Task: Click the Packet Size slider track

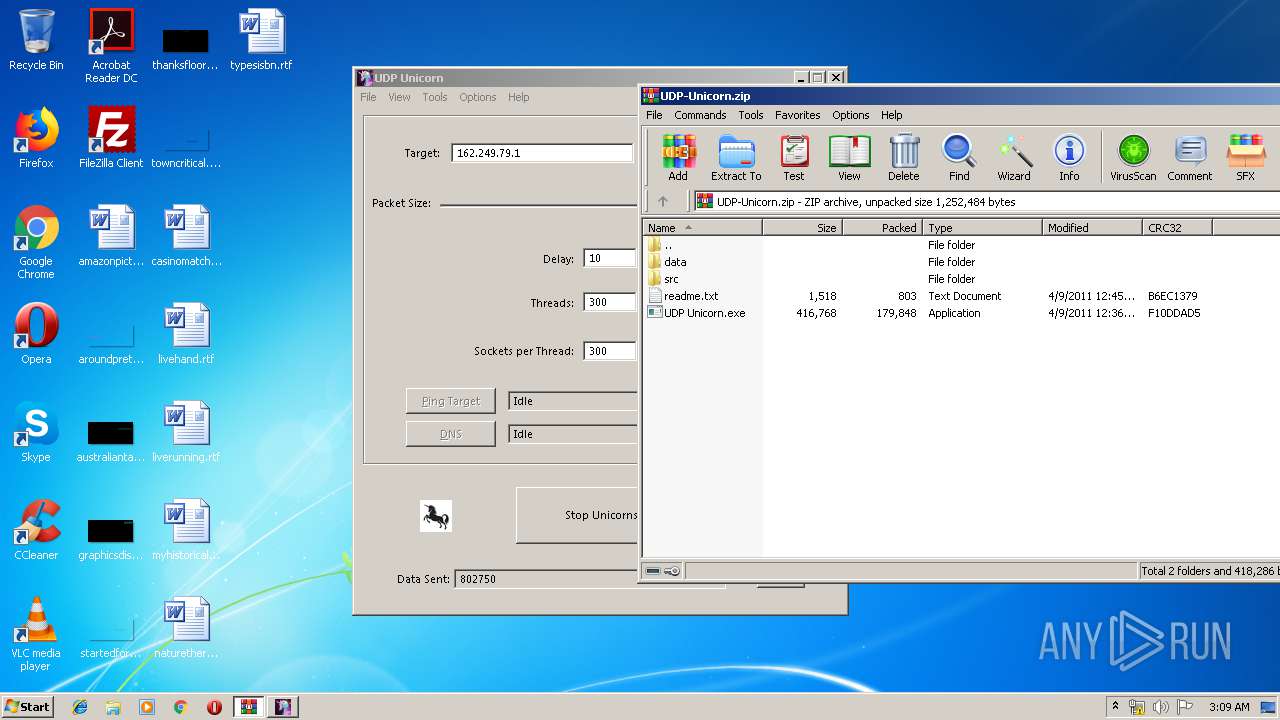Action: [538, 204]
